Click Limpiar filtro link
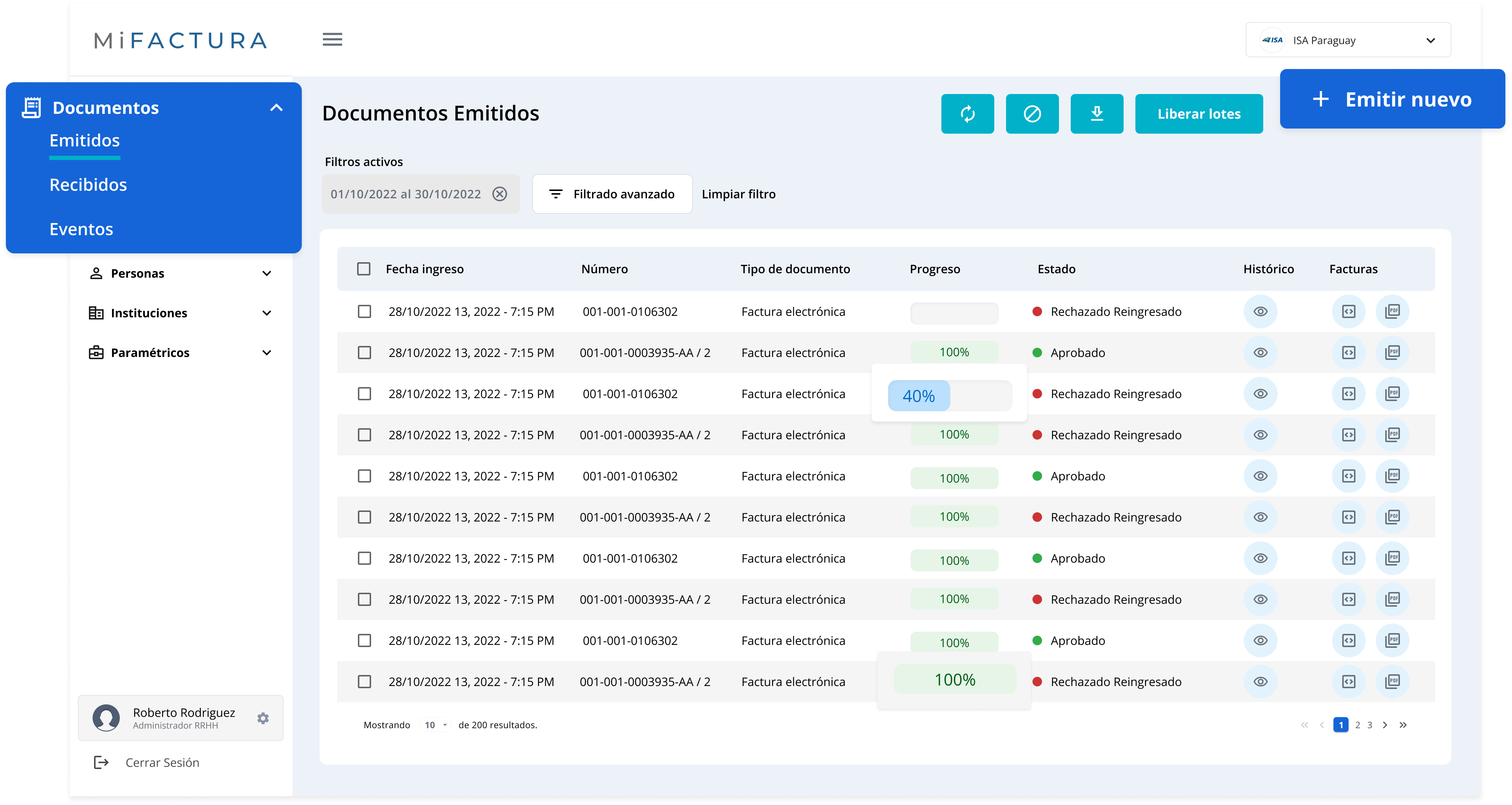 coord(739,194)
